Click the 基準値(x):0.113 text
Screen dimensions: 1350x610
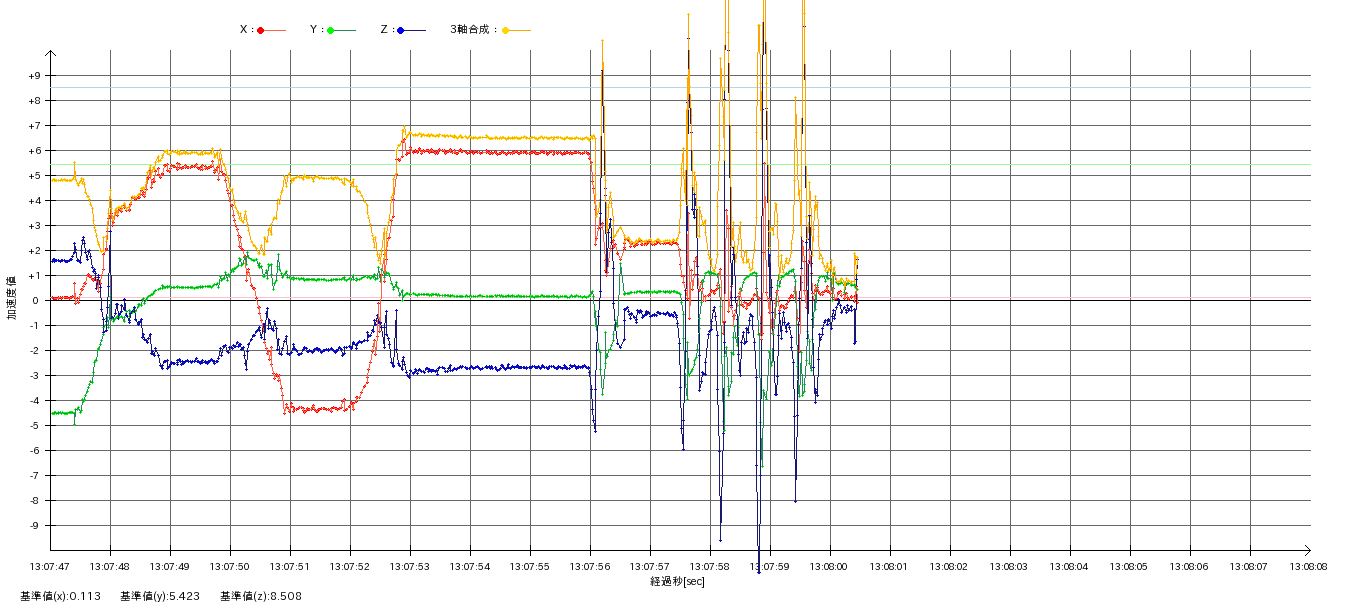(x=60, y=596)
